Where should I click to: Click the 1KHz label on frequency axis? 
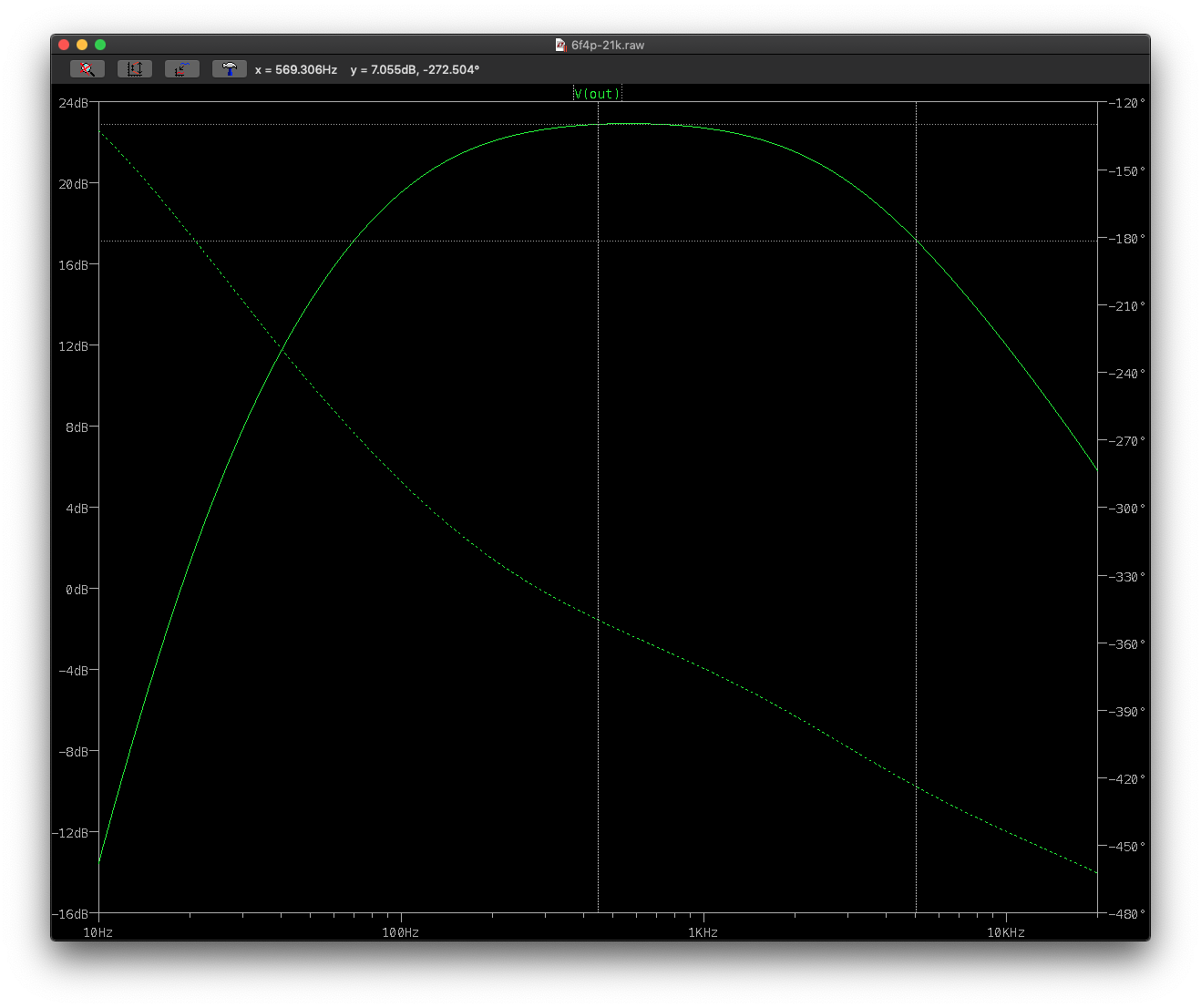pyautogui.click(x=703, y=932)
